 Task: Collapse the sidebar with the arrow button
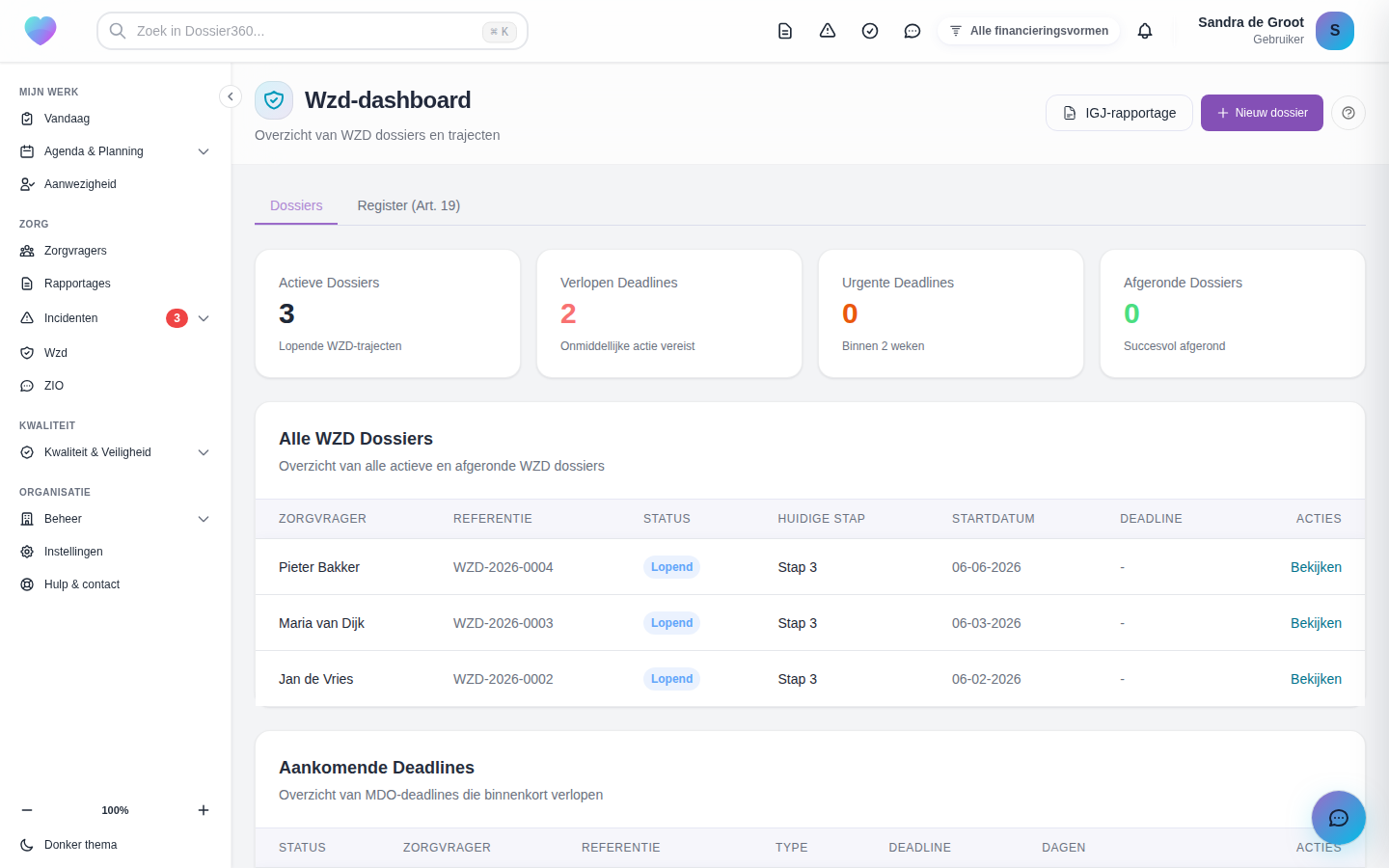click(230, 96)
